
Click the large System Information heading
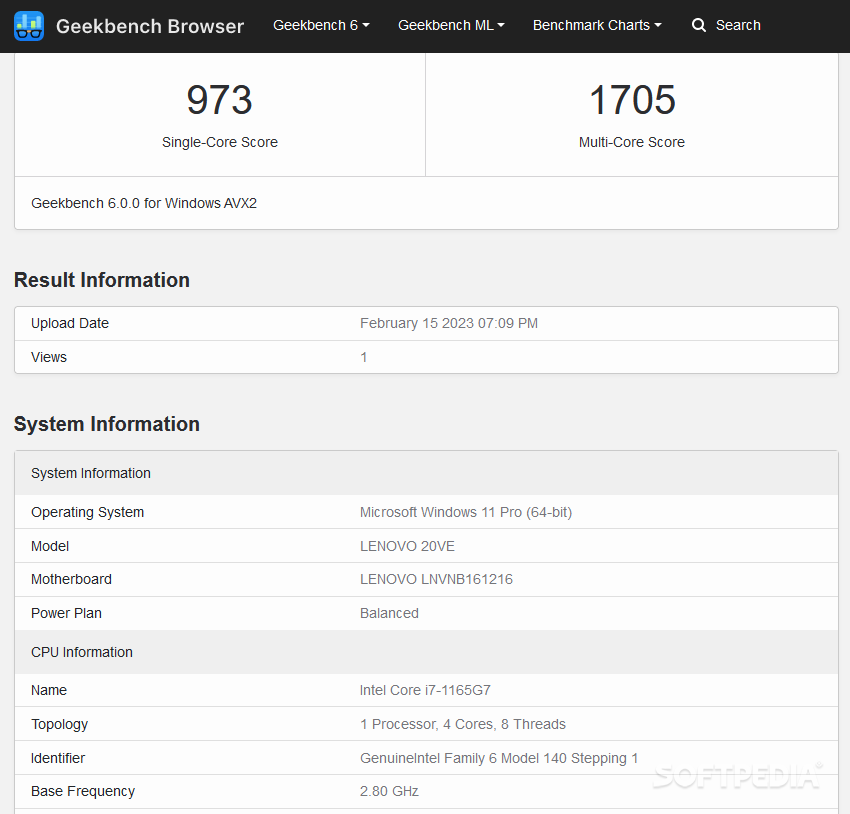coord(107,424)
